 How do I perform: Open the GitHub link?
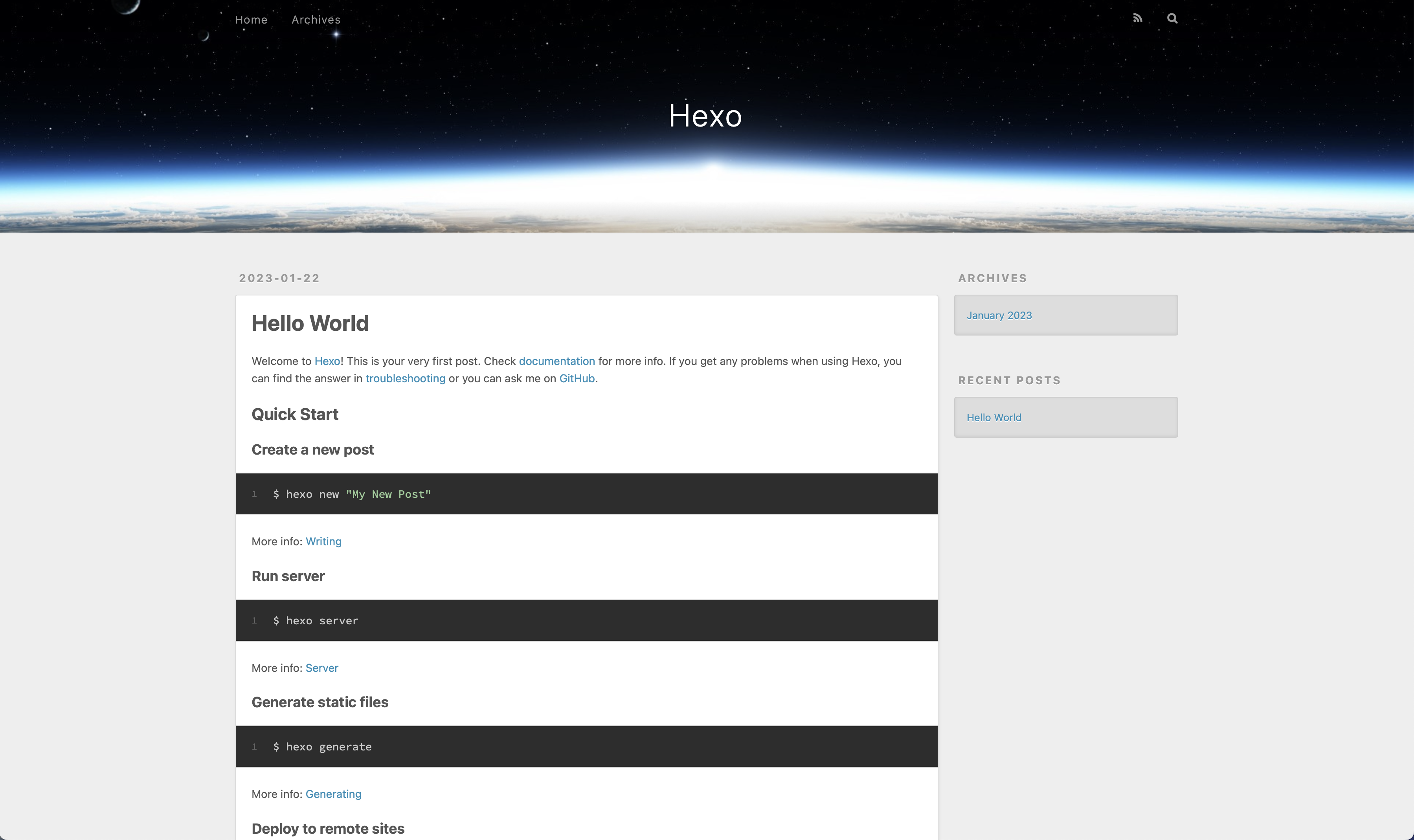pos(577,379)
